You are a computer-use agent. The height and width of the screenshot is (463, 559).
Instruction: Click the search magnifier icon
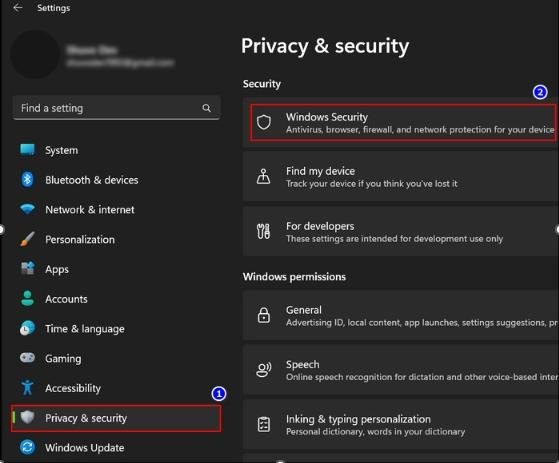click(206, 108)
